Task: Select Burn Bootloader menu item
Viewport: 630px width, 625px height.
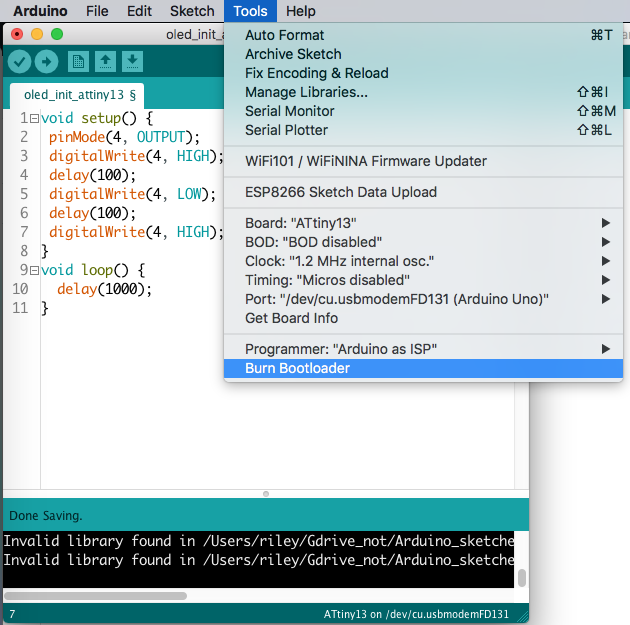Action: pos(423,368)
